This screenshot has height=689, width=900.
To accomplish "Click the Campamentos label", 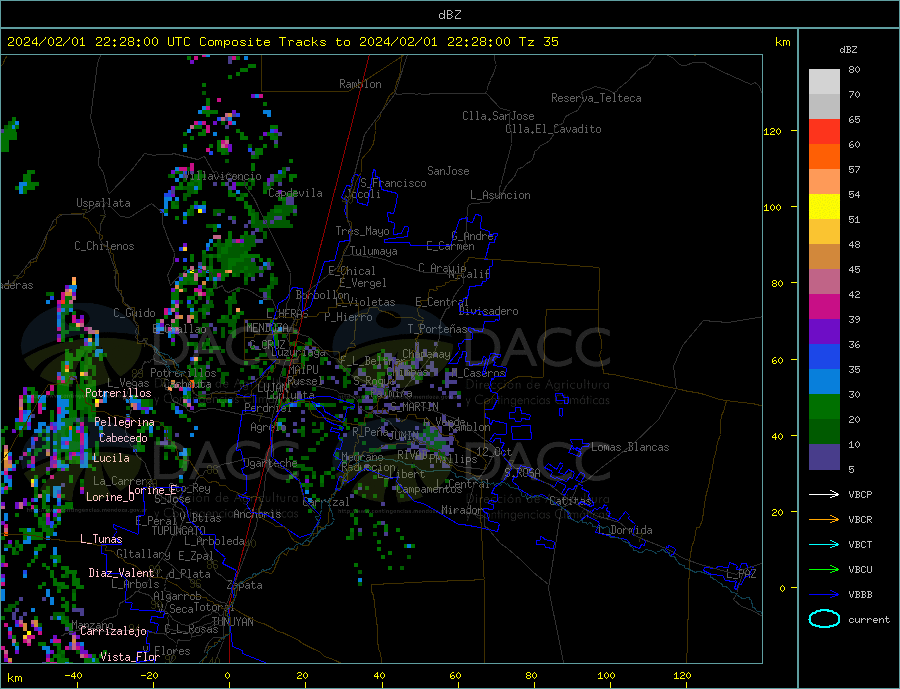I will (429, 489).
